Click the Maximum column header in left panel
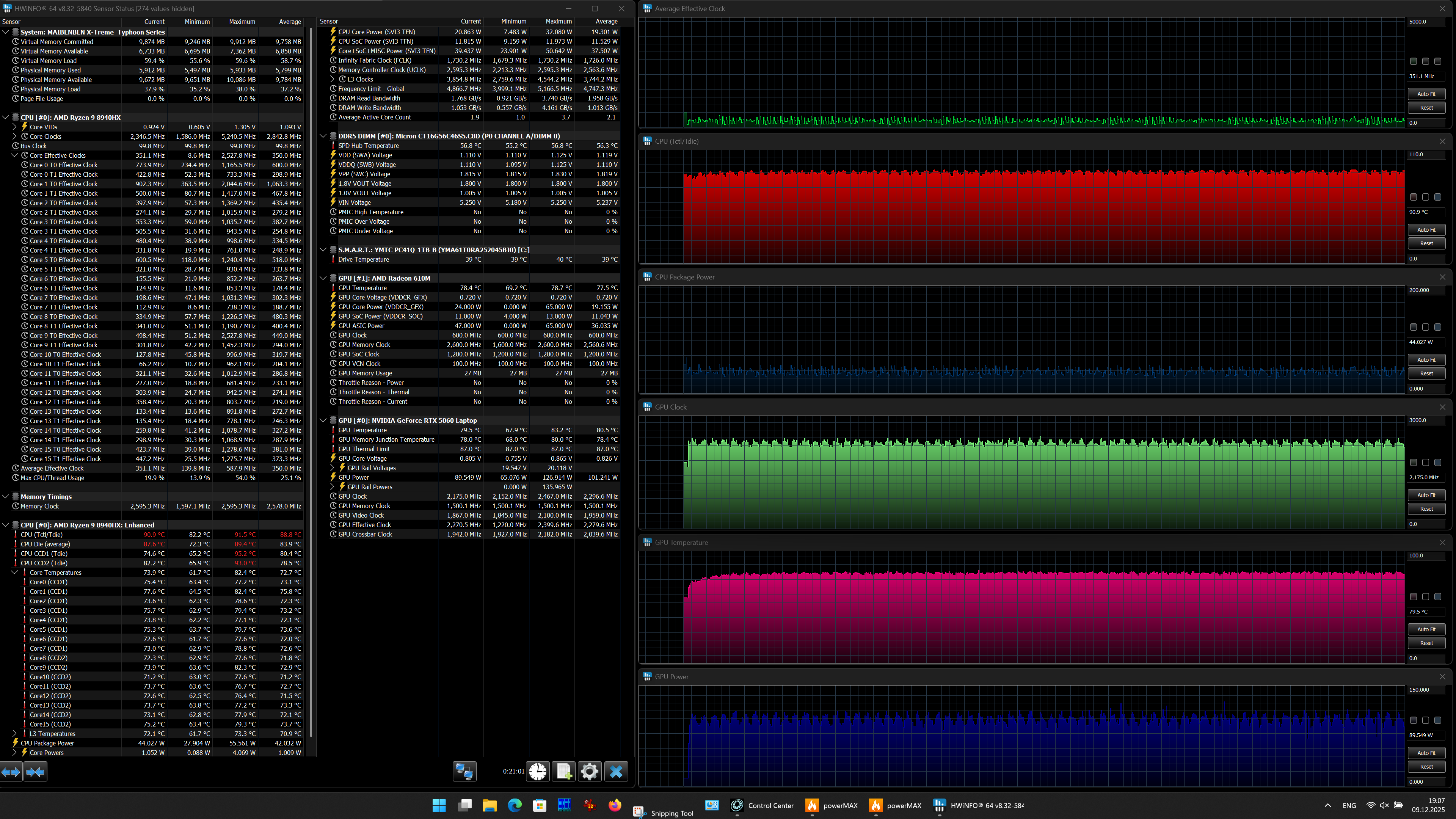Screen dimensions: 1456x819 pos(242,22)
